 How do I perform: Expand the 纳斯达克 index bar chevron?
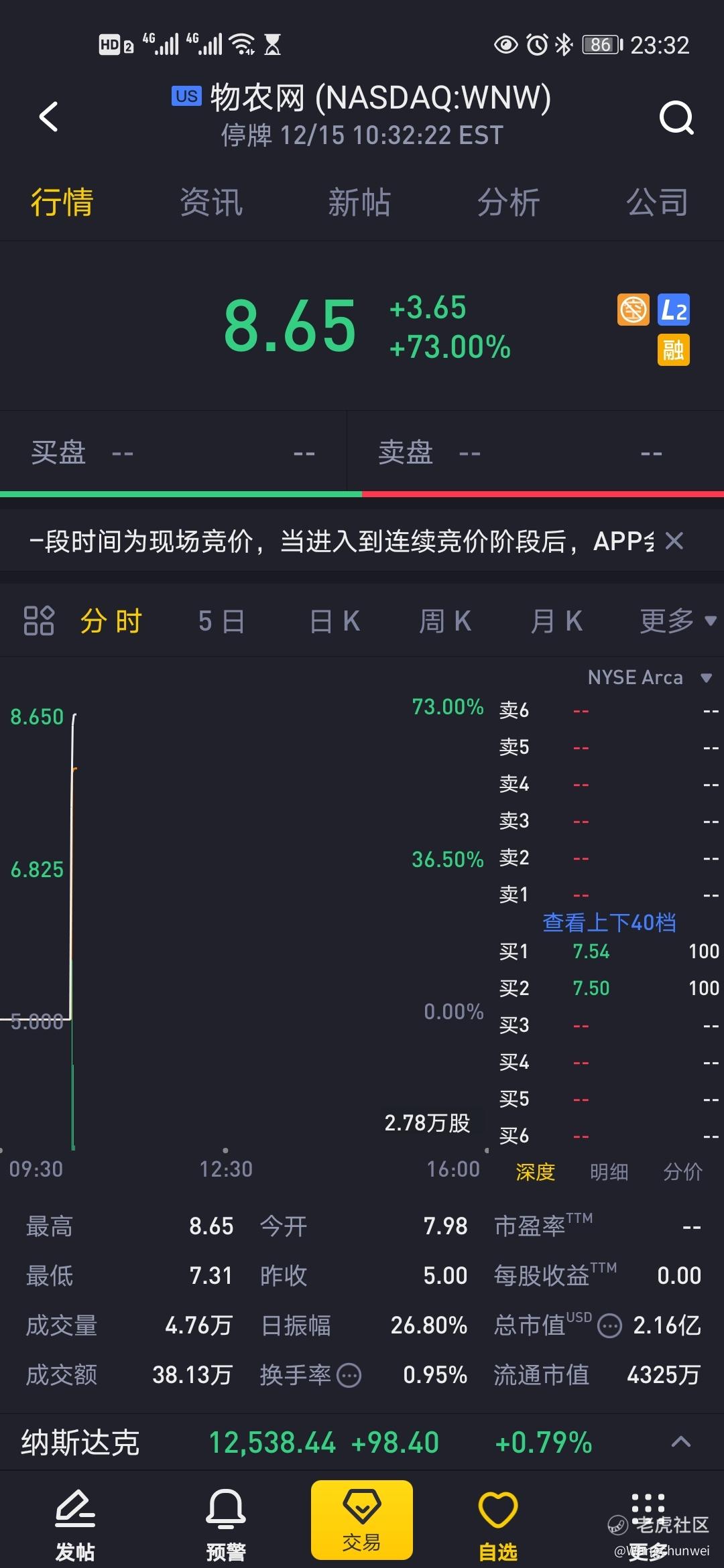(x=681, y=1441)
